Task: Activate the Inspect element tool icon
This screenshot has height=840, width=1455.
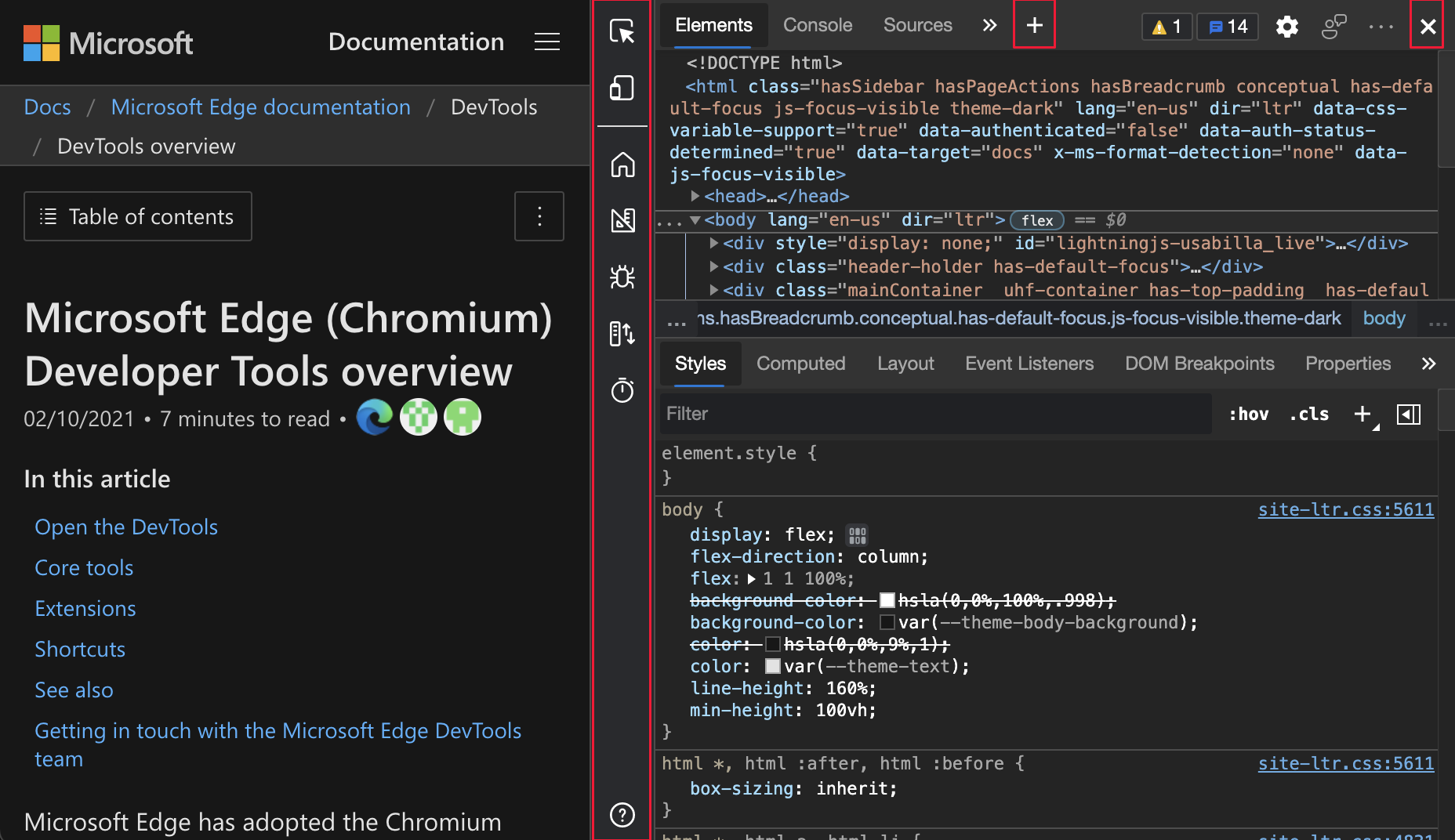Action: point(622,31)
